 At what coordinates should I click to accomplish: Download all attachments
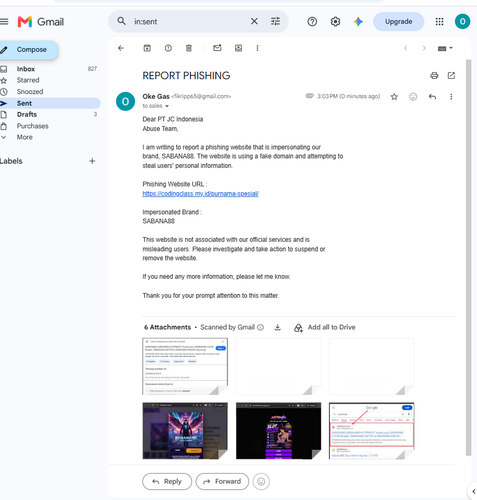[277, 327]
